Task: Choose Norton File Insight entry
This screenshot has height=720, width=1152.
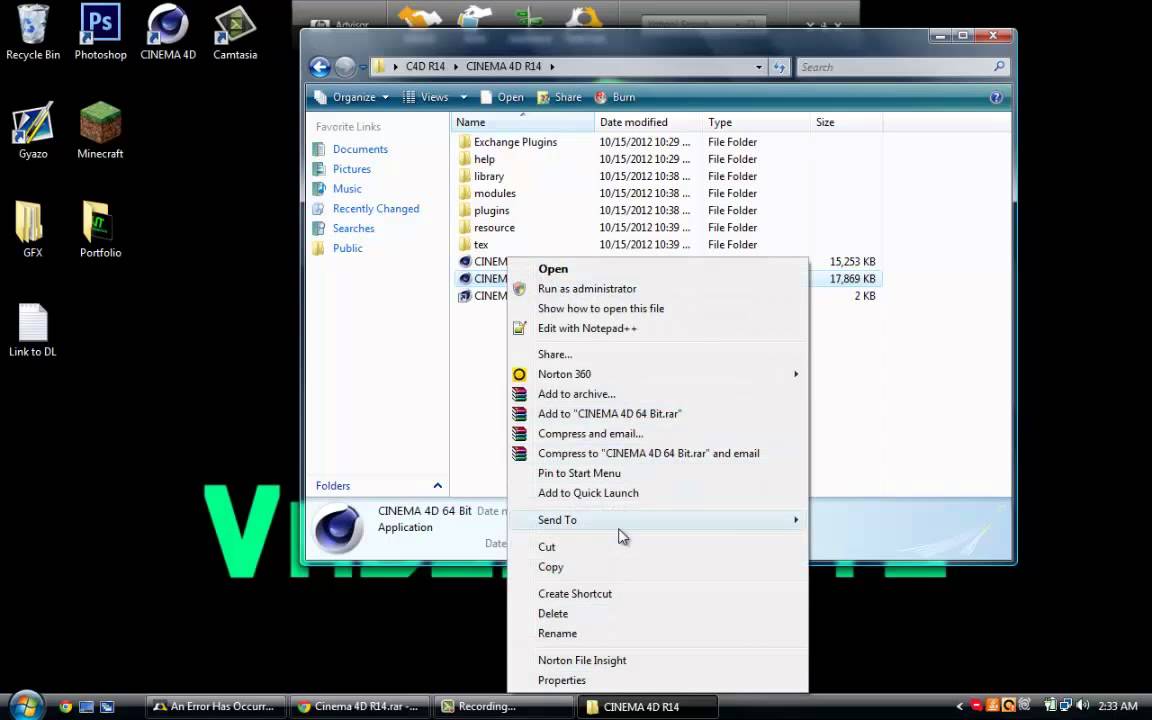Action: (658, 660)
